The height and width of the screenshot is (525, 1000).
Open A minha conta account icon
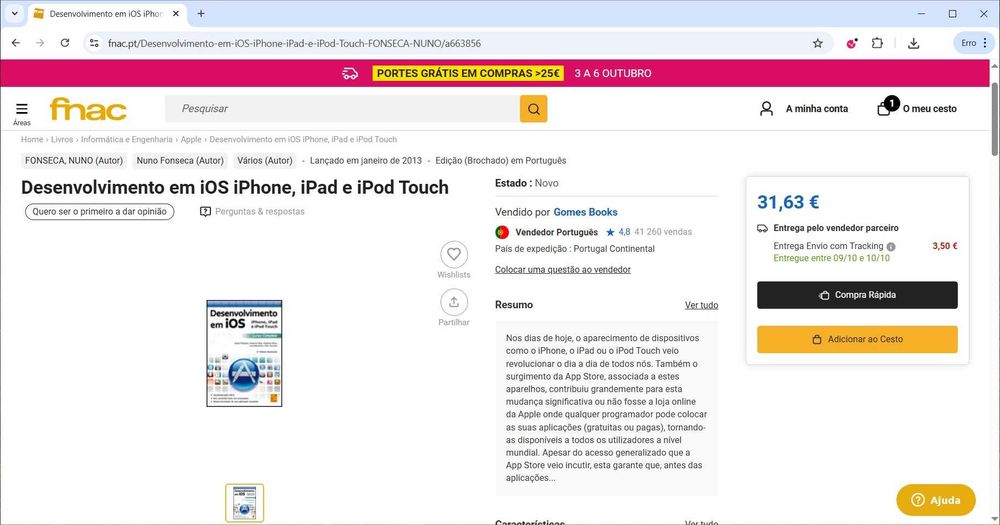[766, 108]
